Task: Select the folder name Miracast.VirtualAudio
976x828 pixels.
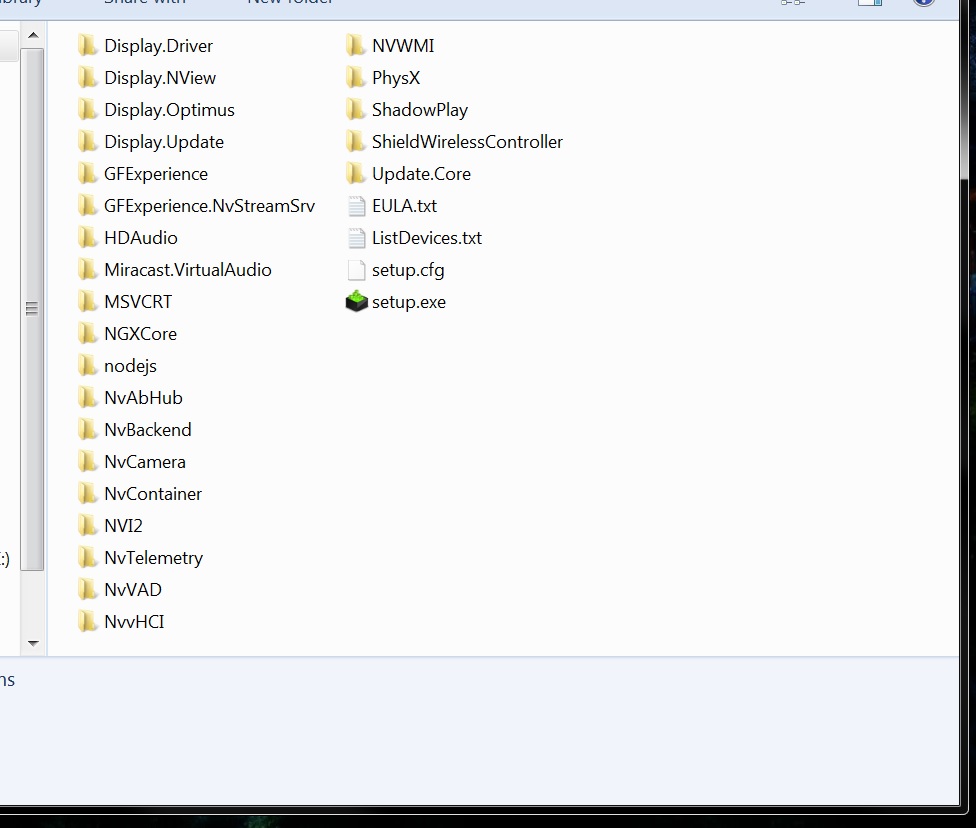Action: [x=187, y=270]
